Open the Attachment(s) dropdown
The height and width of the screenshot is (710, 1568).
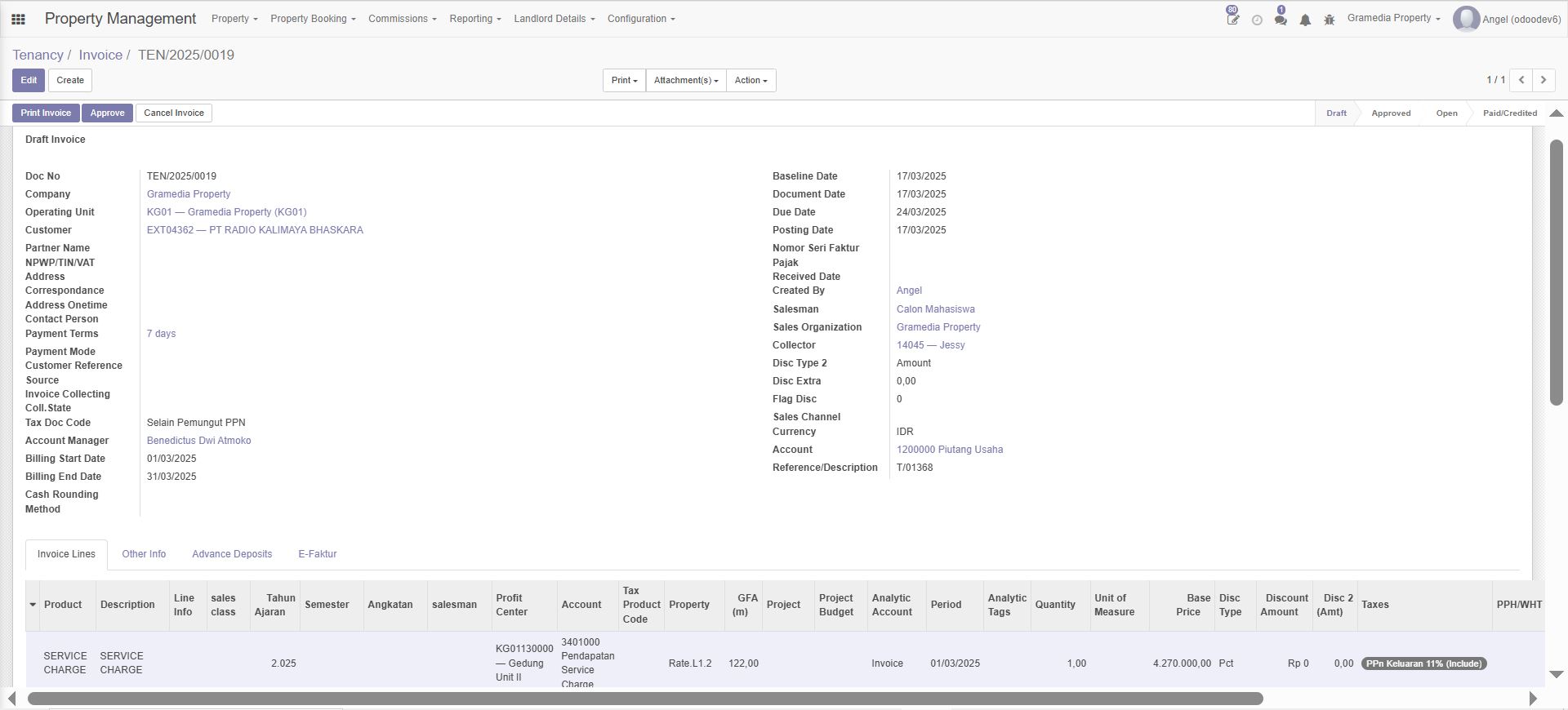pos(686,80)
